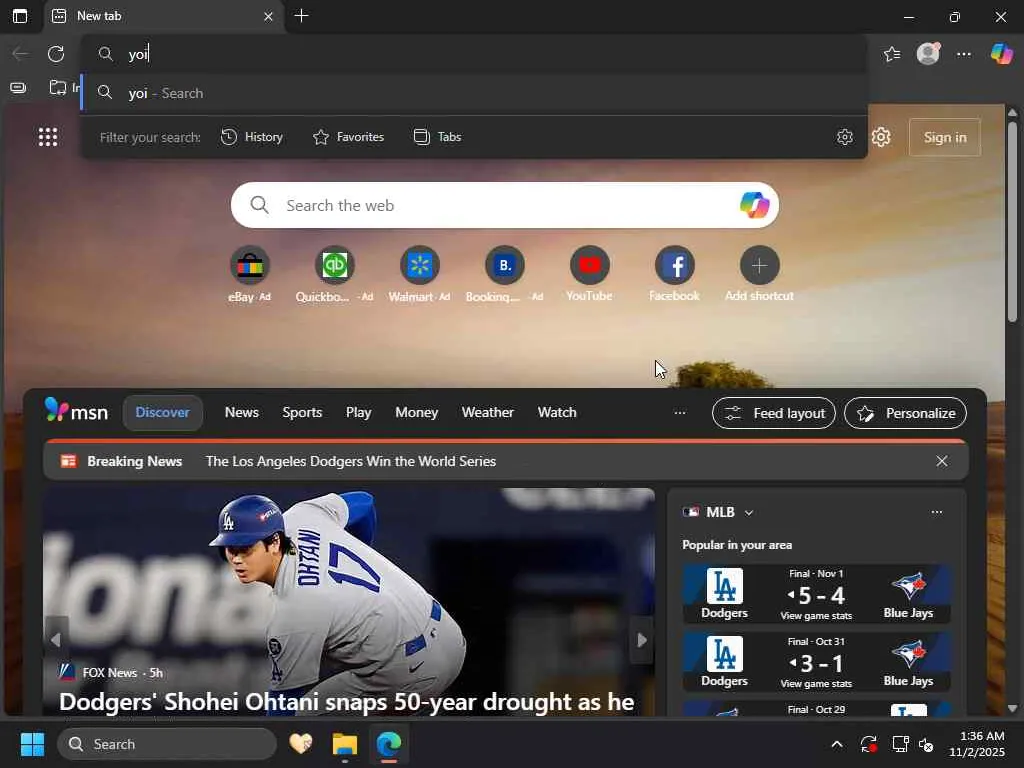
Task: Open address bar suggestion settings gear
Action: (x=844, y=137)
